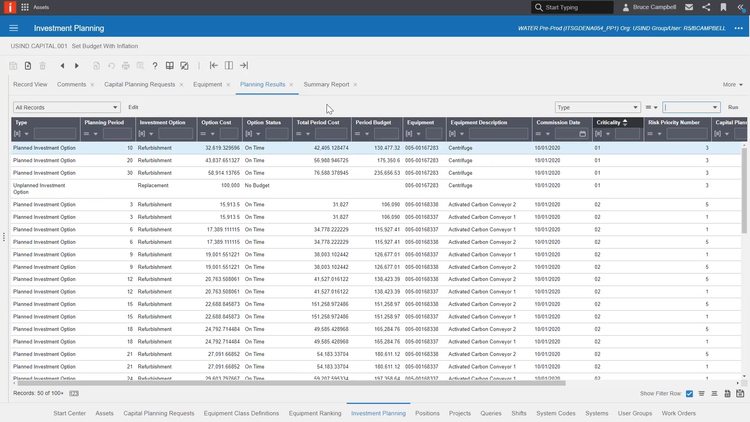
Task: Click the compact row density icon
Action: (x=701, y=393)
